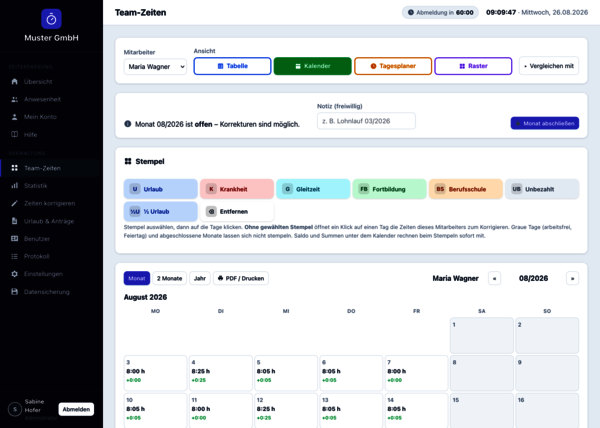600x428 pixels.
Task: Open Übersicht via its home icon
Action: click(x=15, y=81)
